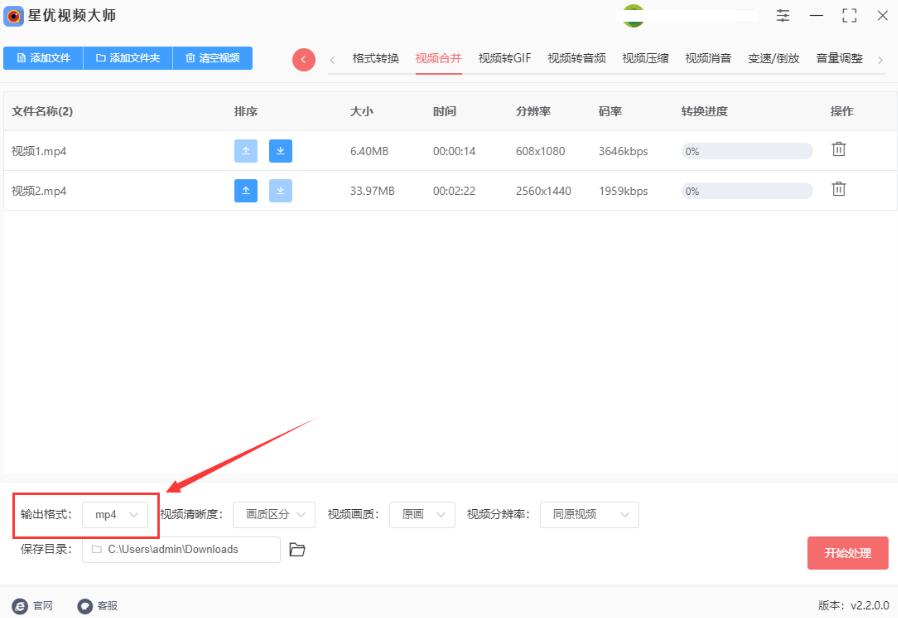Open the 输出格式 mp4 dropdown
This screenshot has height=618, width=898.
[x=114, y=514]
